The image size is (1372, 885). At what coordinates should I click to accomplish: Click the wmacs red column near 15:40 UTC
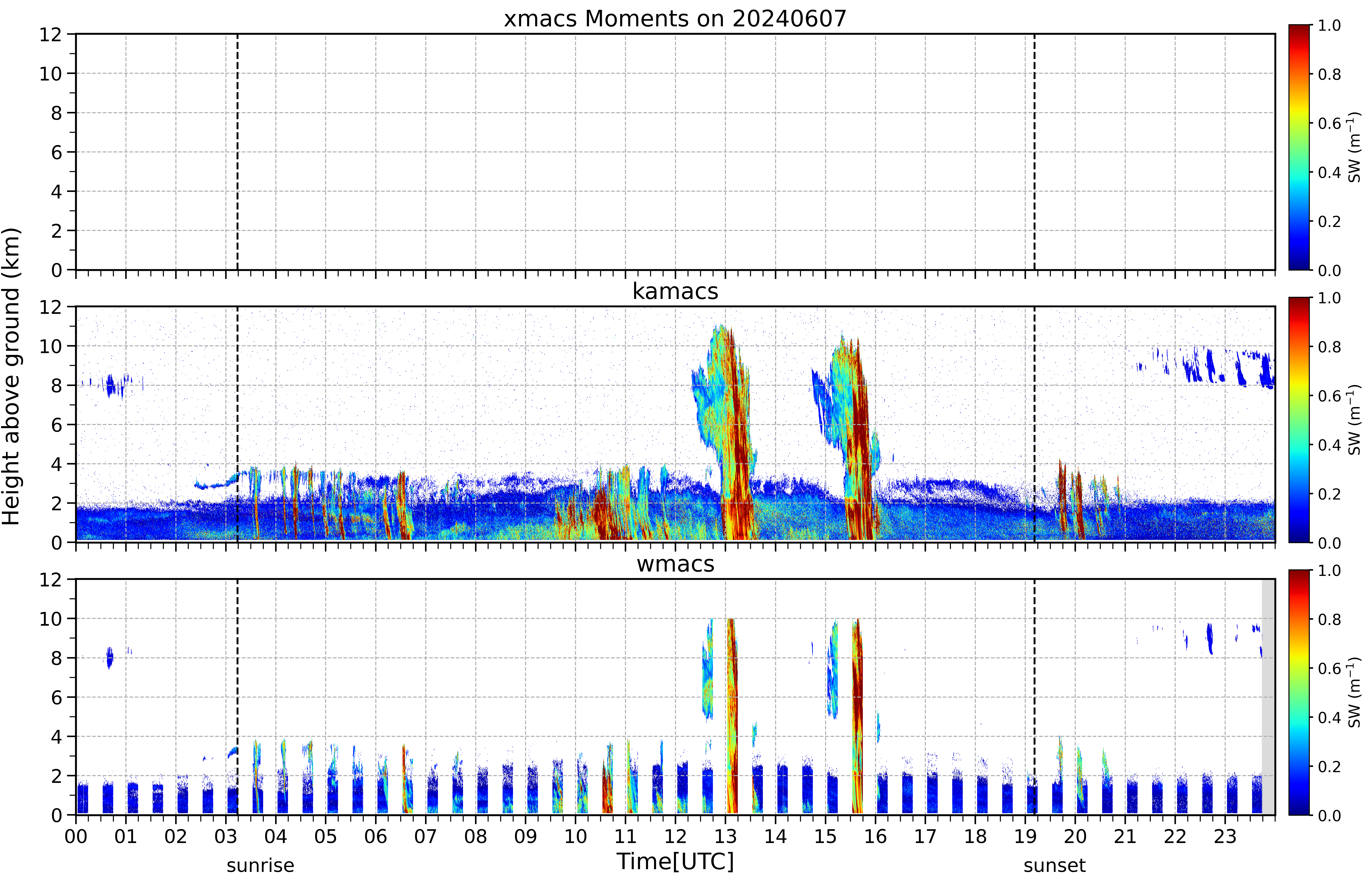(x=857, y=716)
